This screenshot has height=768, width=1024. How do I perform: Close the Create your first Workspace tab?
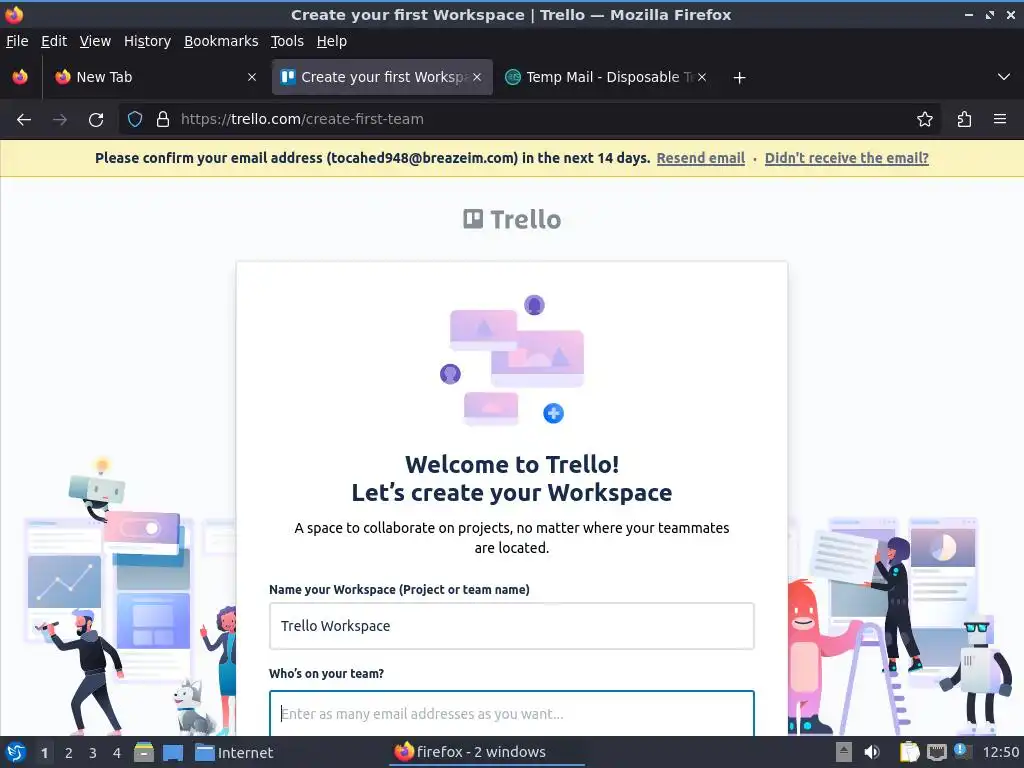point(477,77)
